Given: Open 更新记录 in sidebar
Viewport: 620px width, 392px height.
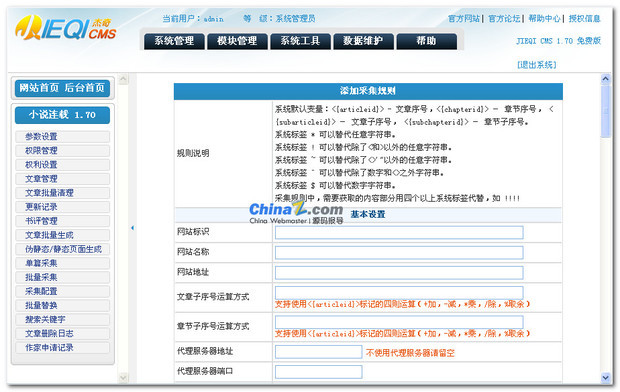Looking at the screenshot, I should [x=62, y=207].
